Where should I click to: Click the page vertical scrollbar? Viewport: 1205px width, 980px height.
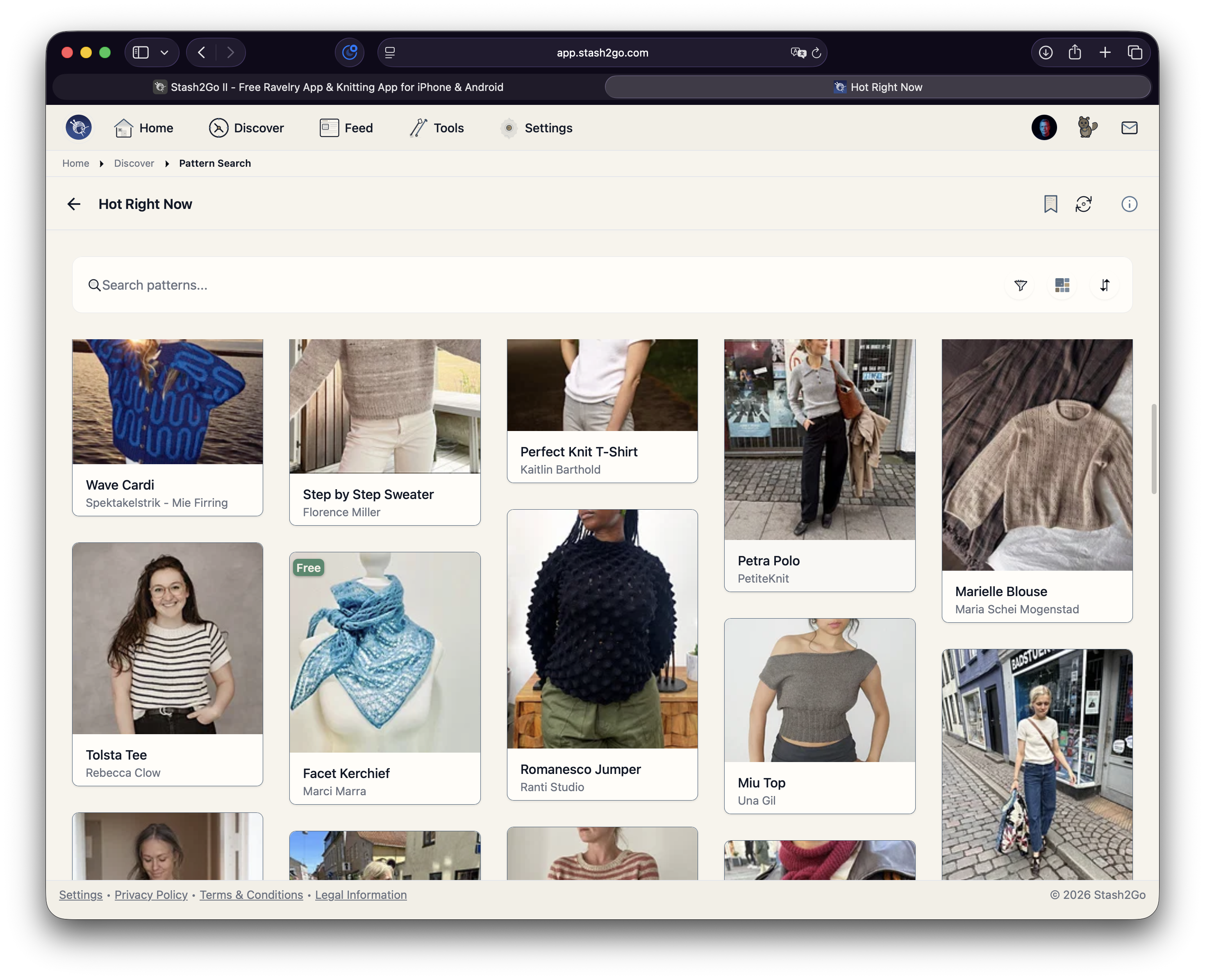[1154, 449]
